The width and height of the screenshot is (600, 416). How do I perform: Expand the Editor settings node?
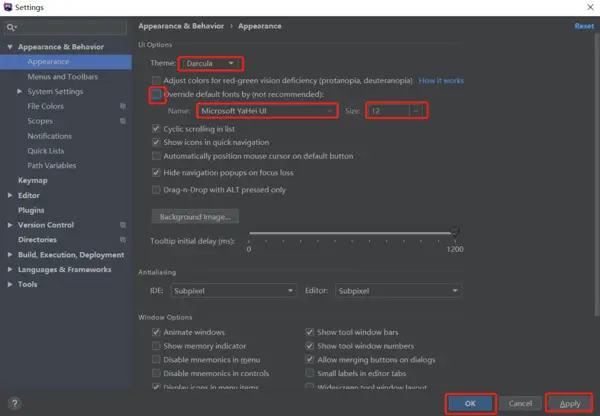pos(10,195)
